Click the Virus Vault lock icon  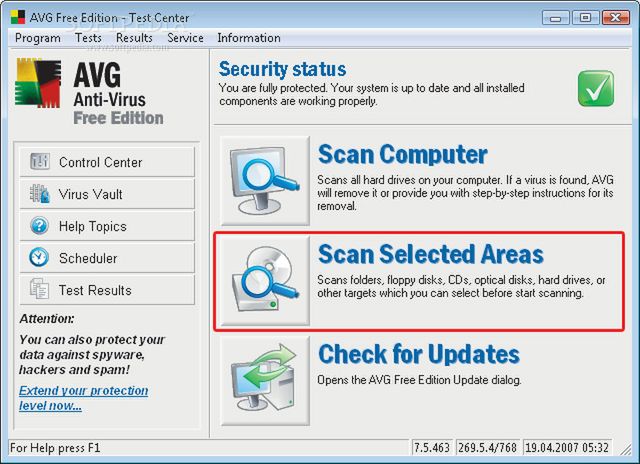(x=40, y=193)
